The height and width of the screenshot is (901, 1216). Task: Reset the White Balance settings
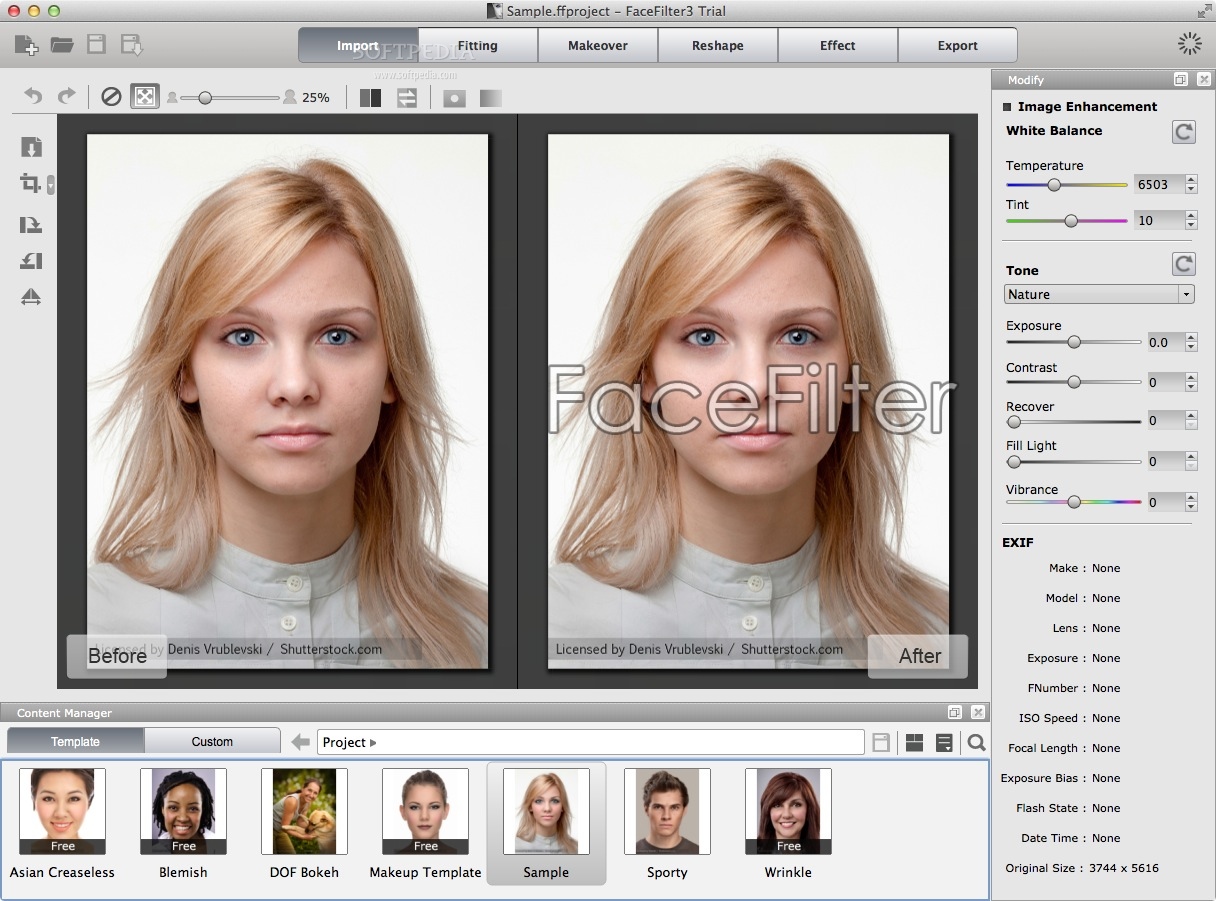1184,131
